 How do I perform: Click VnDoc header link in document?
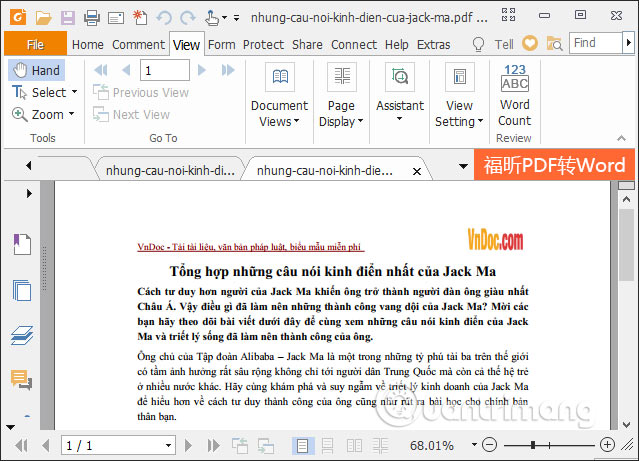(250, 247)
